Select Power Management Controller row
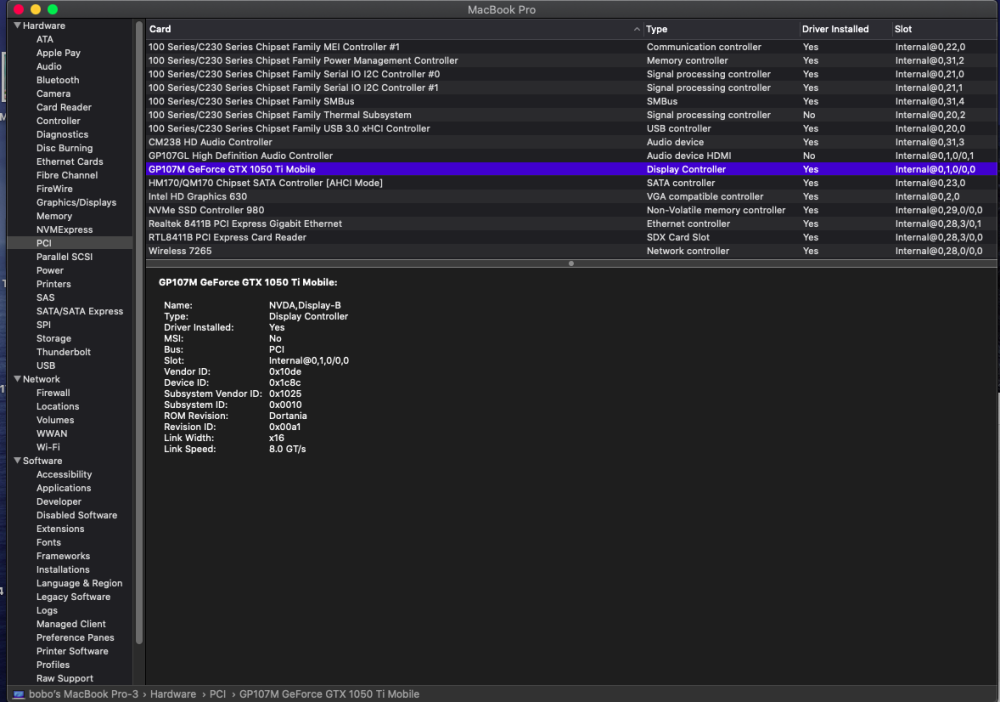Viewport: 1000px width, 702px height. (x=571, y=61)
